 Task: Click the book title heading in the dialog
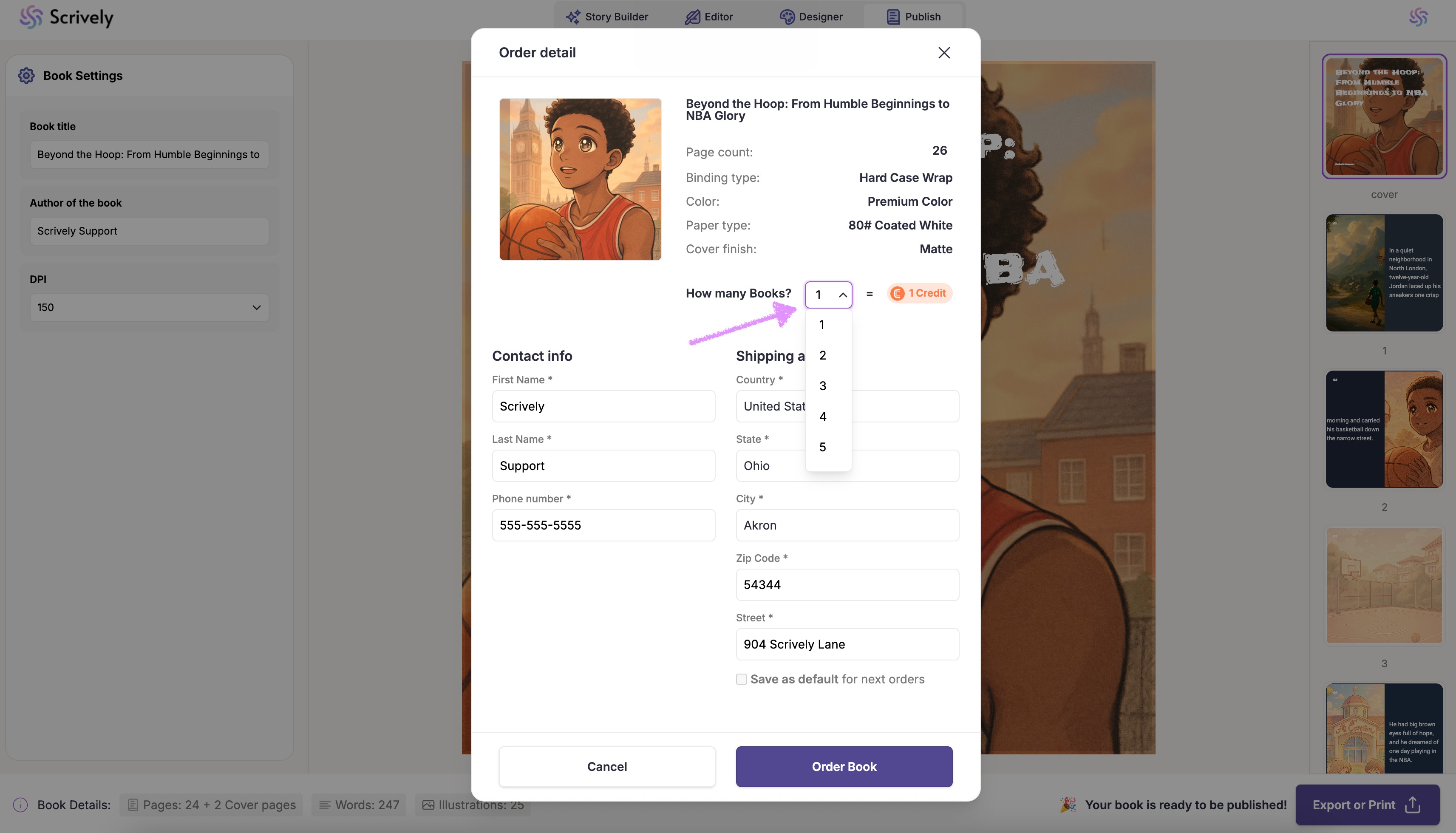click(818, 109)
